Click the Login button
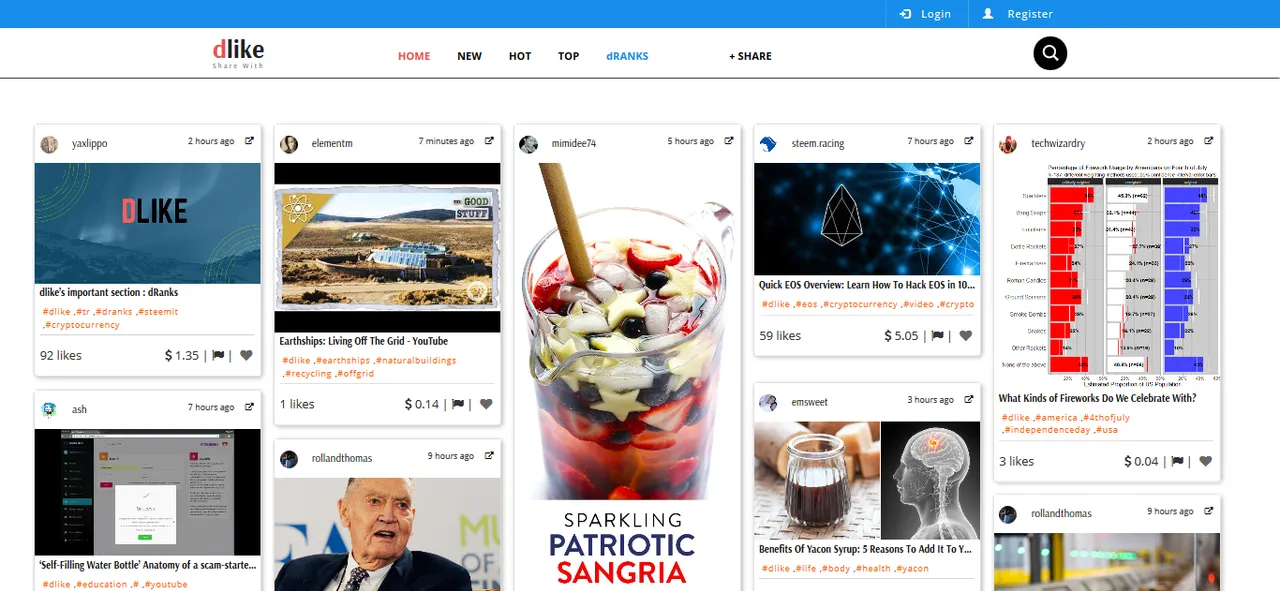 point(926,14)
